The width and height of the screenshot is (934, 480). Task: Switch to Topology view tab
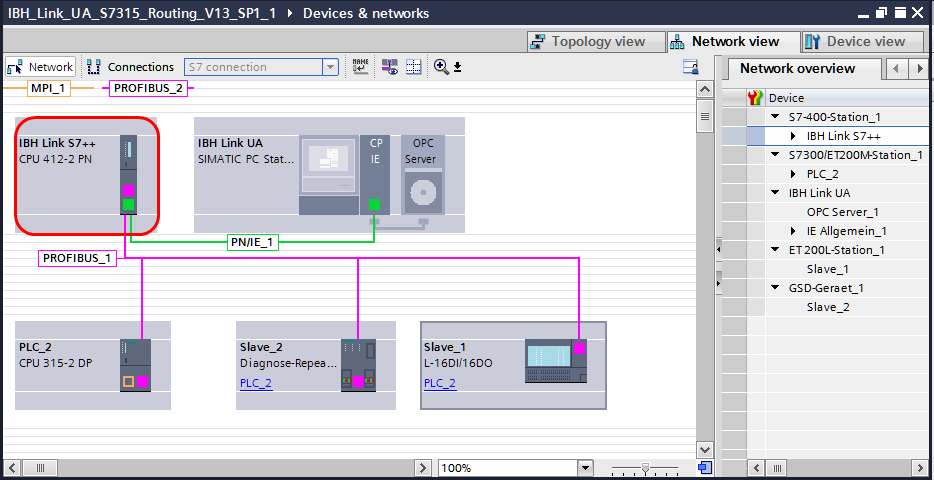[x=597, y=42]
